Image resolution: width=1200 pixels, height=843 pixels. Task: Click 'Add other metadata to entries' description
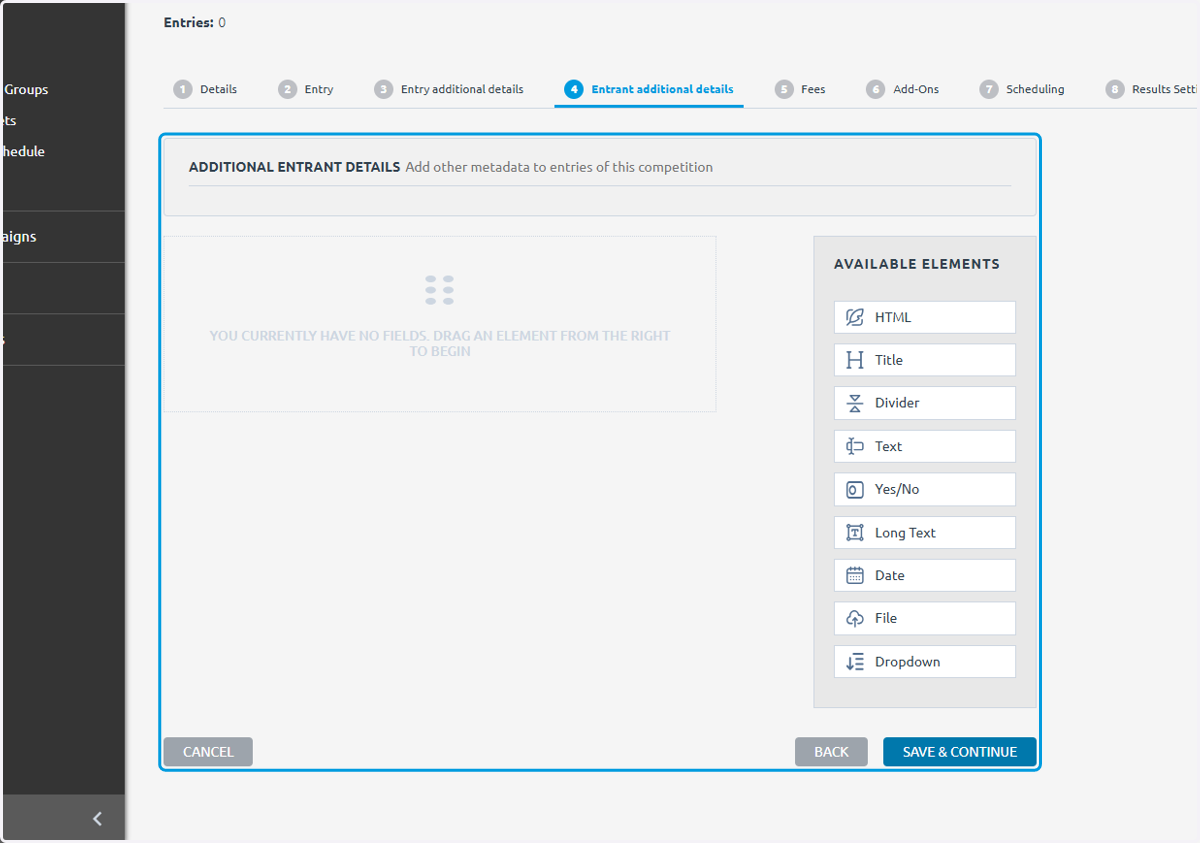coord(559,167)
